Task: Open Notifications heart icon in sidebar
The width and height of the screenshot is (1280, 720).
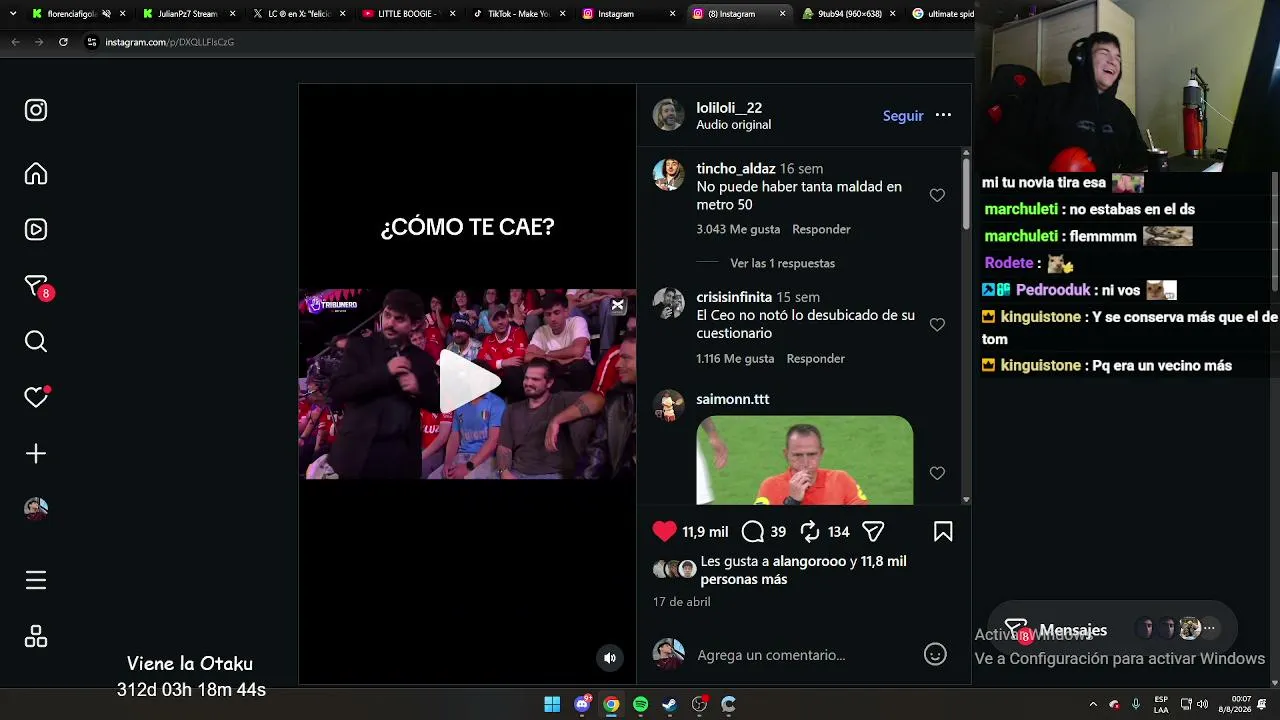Action: [x=36, y=397]
